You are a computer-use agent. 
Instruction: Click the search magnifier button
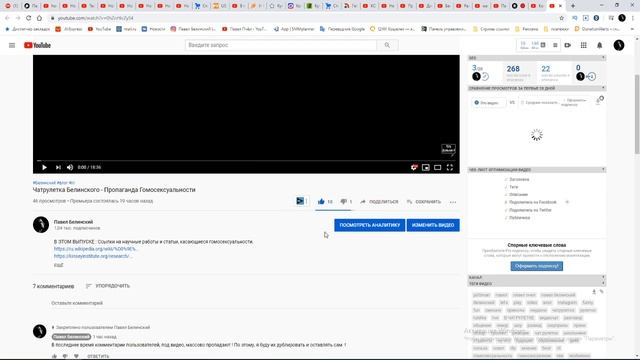pos(387,45)
